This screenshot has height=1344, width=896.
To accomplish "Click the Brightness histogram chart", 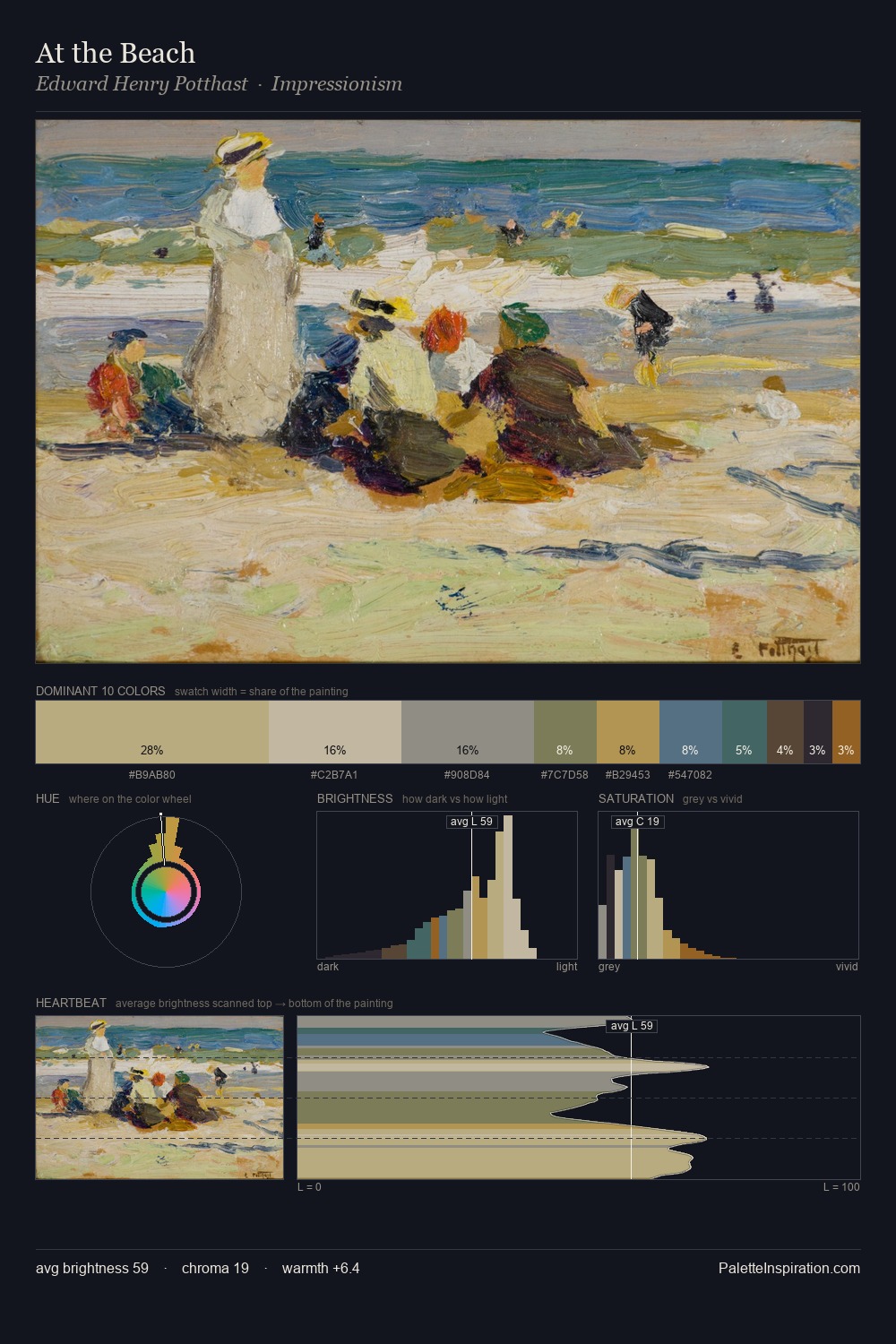I will click(447, 885).
